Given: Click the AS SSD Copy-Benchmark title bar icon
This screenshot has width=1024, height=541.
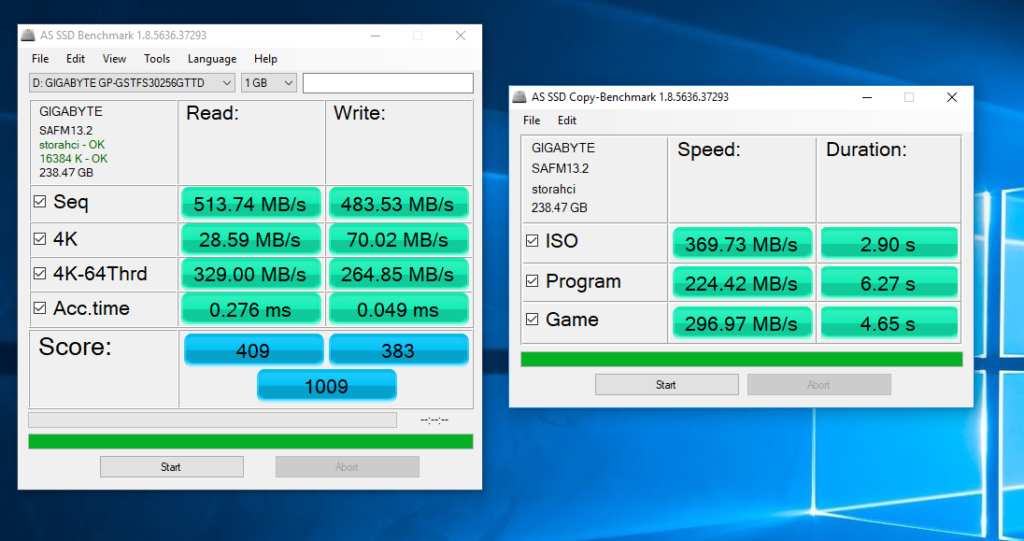Looking at the screenshot, I should point(519,97).
